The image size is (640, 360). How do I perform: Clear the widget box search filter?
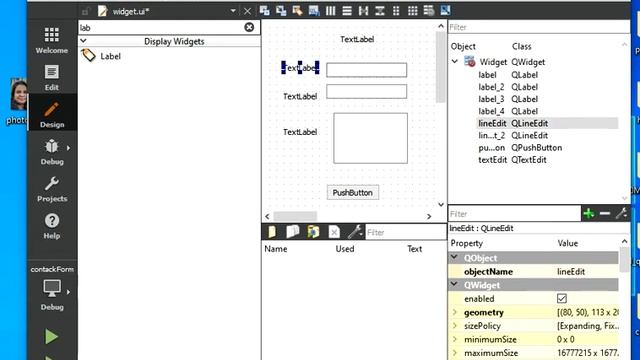[x=249, y=27]
